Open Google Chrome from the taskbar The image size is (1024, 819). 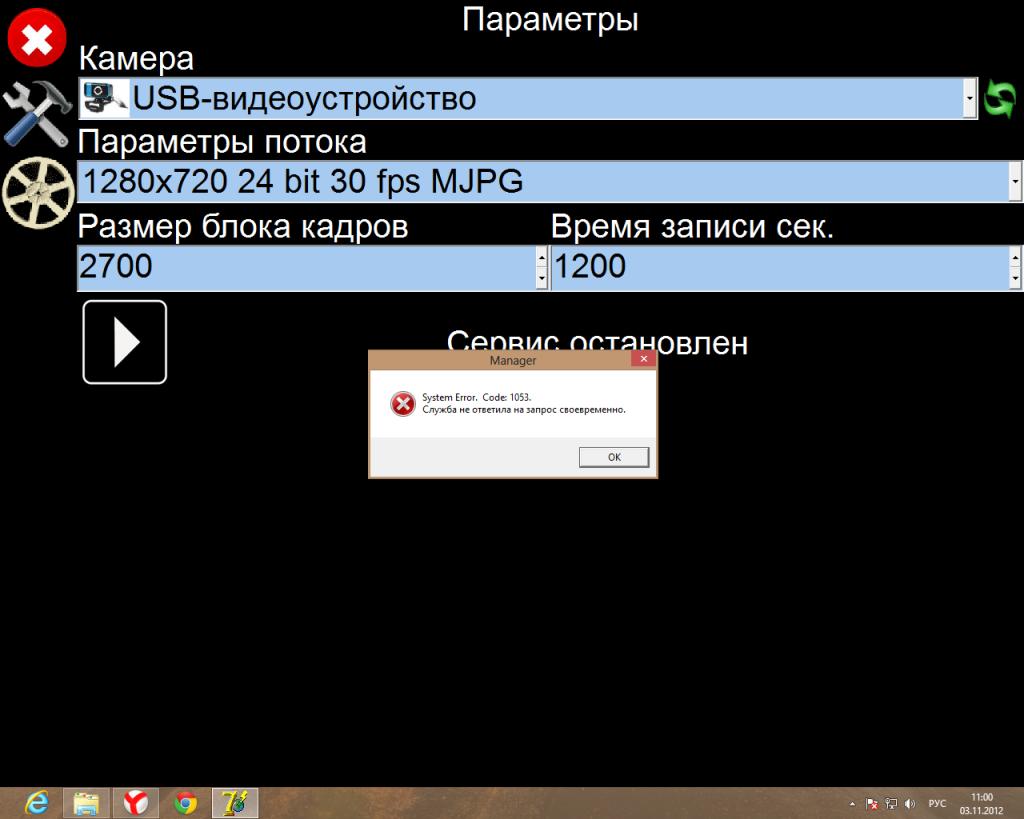pyautogui.click(x=185, y=803)
